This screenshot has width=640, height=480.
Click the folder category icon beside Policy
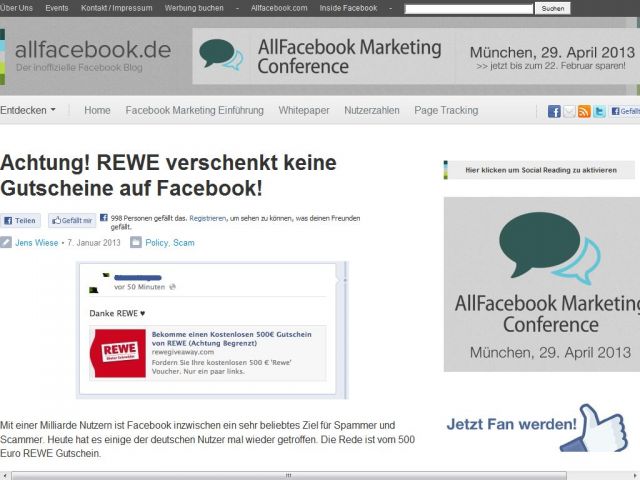pos(136,242)
